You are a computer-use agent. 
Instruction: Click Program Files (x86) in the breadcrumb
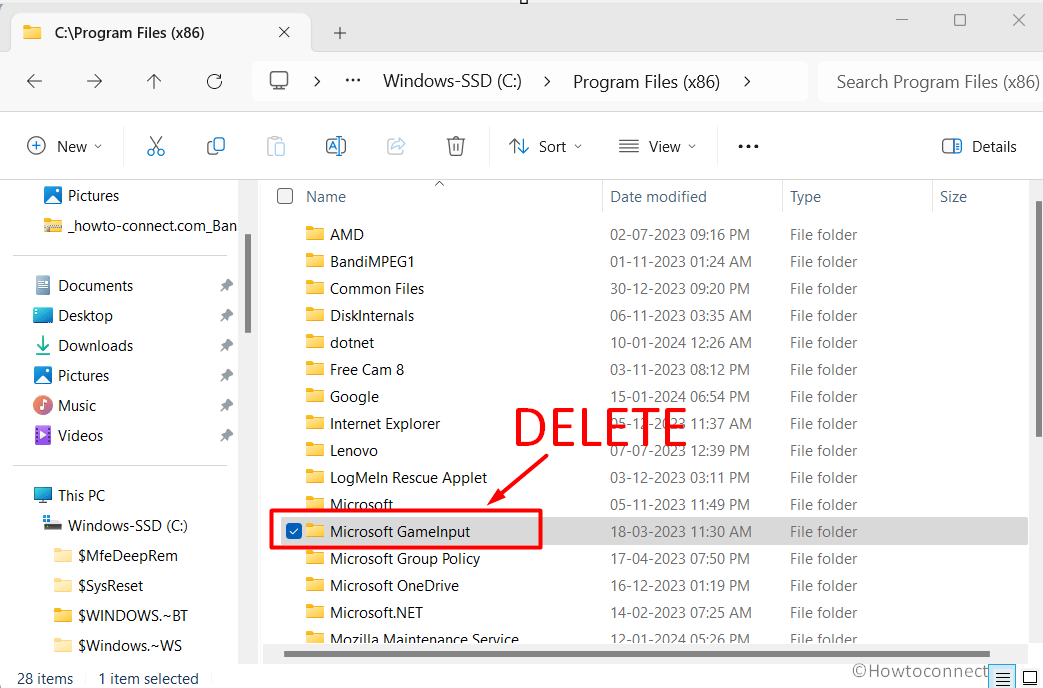pyautogui.click(x=647, y=82)
